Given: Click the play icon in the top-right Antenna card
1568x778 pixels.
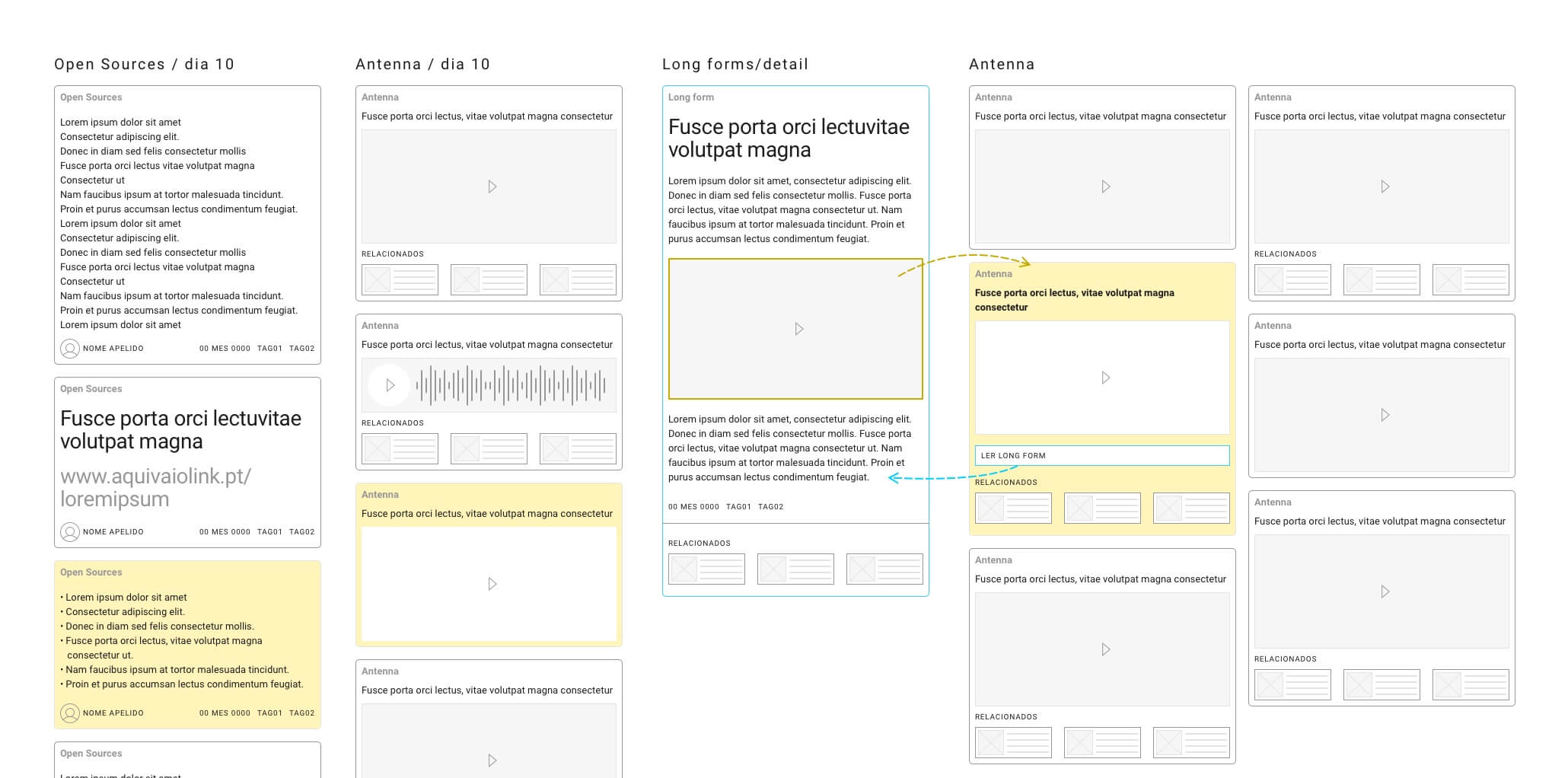Looking at the screenshot, I should point(1385,186).
